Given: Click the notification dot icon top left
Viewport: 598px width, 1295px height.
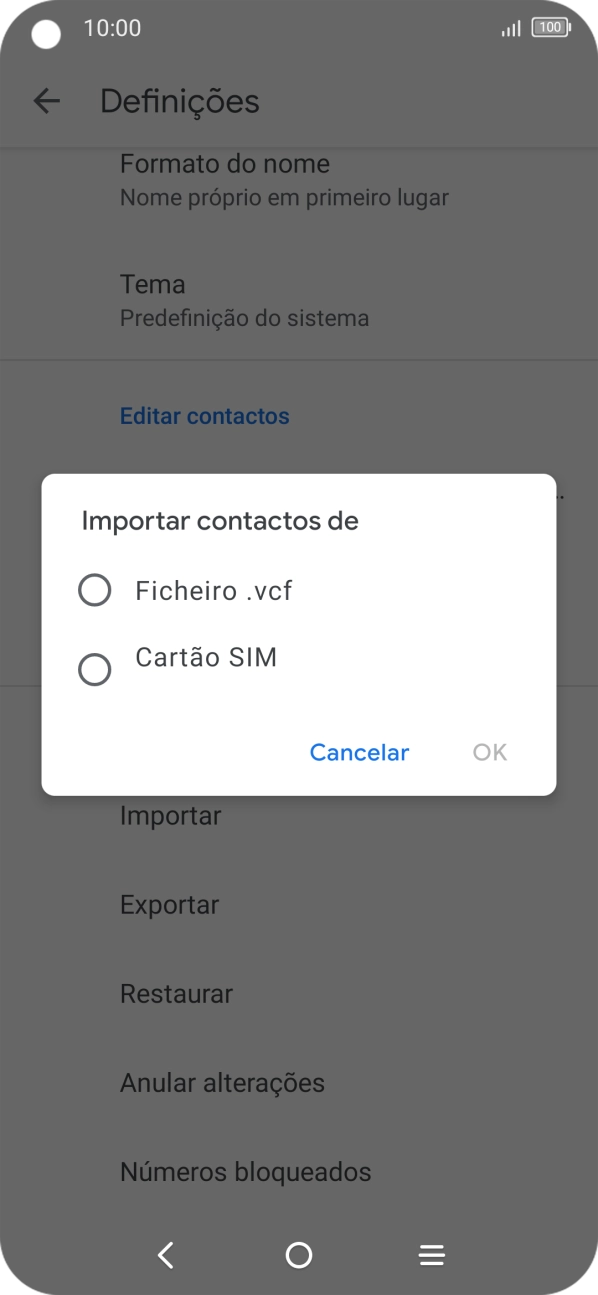Looking at the screenshot, I should (x=44, y=32).
